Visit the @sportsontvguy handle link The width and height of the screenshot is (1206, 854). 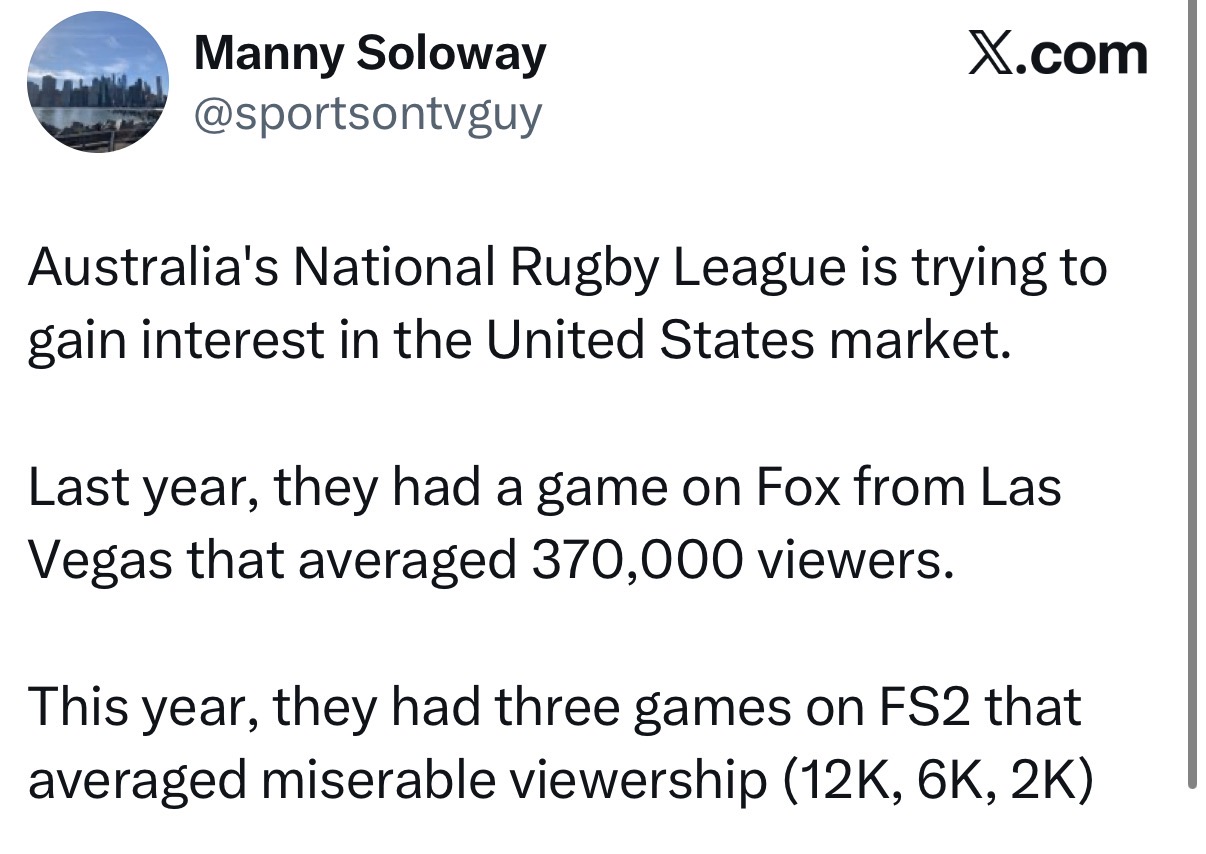(367, 114)
